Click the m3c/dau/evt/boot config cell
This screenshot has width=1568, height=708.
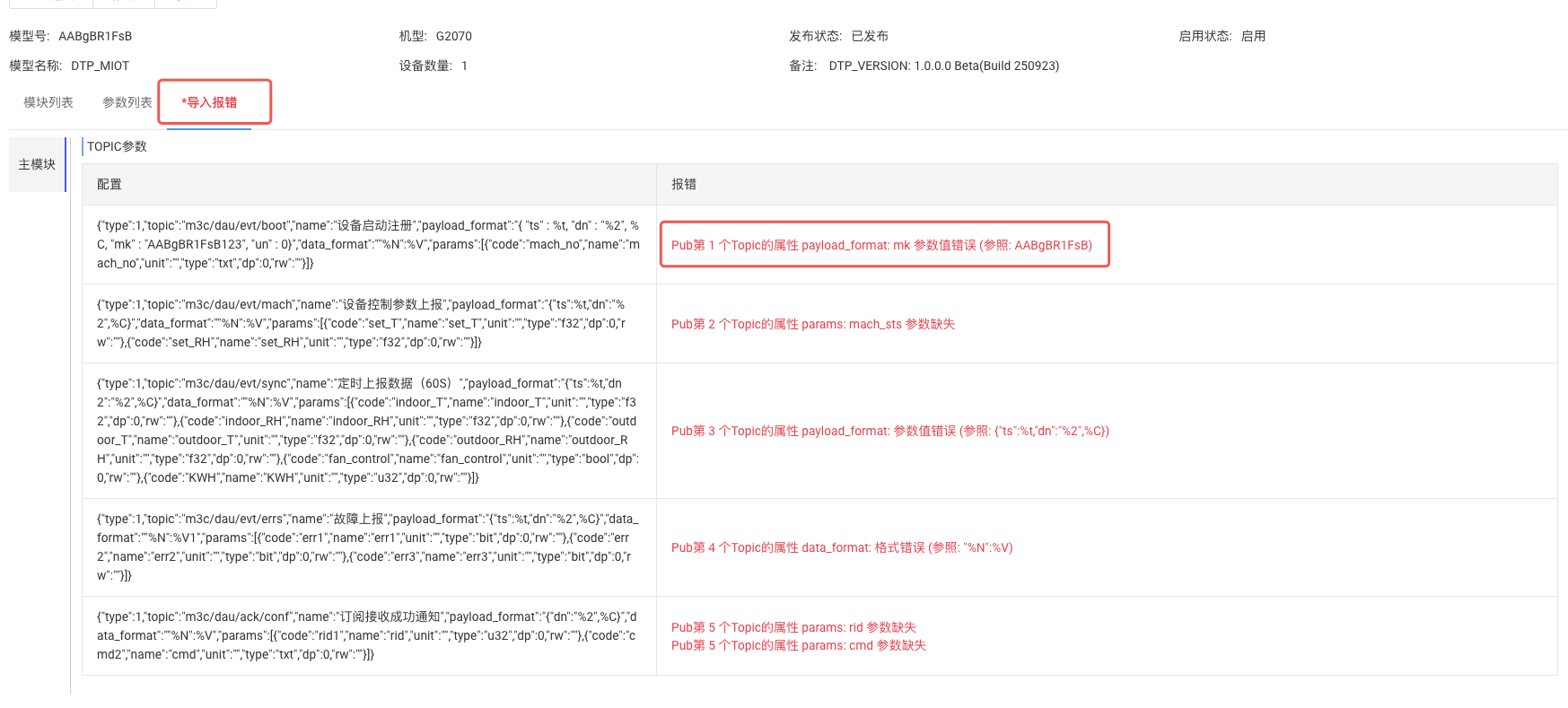point(368,244)
